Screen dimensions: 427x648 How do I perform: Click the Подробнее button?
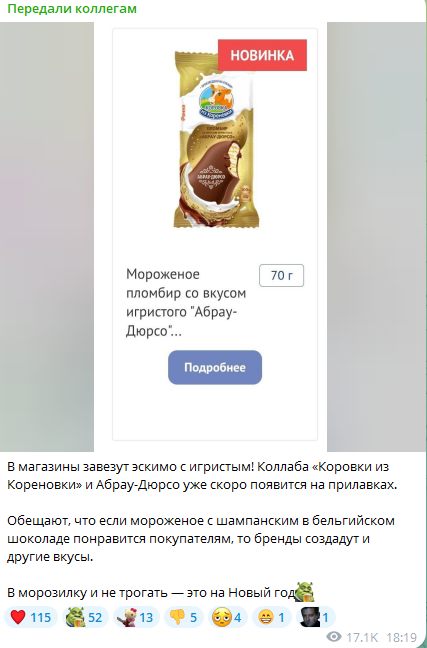[215, 367]
